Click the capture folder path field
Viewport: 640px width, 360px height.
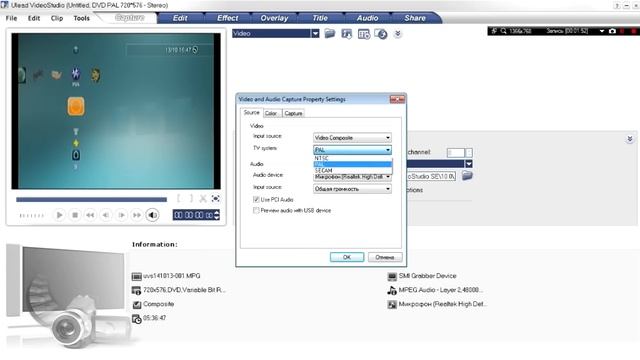coord(431,176)
